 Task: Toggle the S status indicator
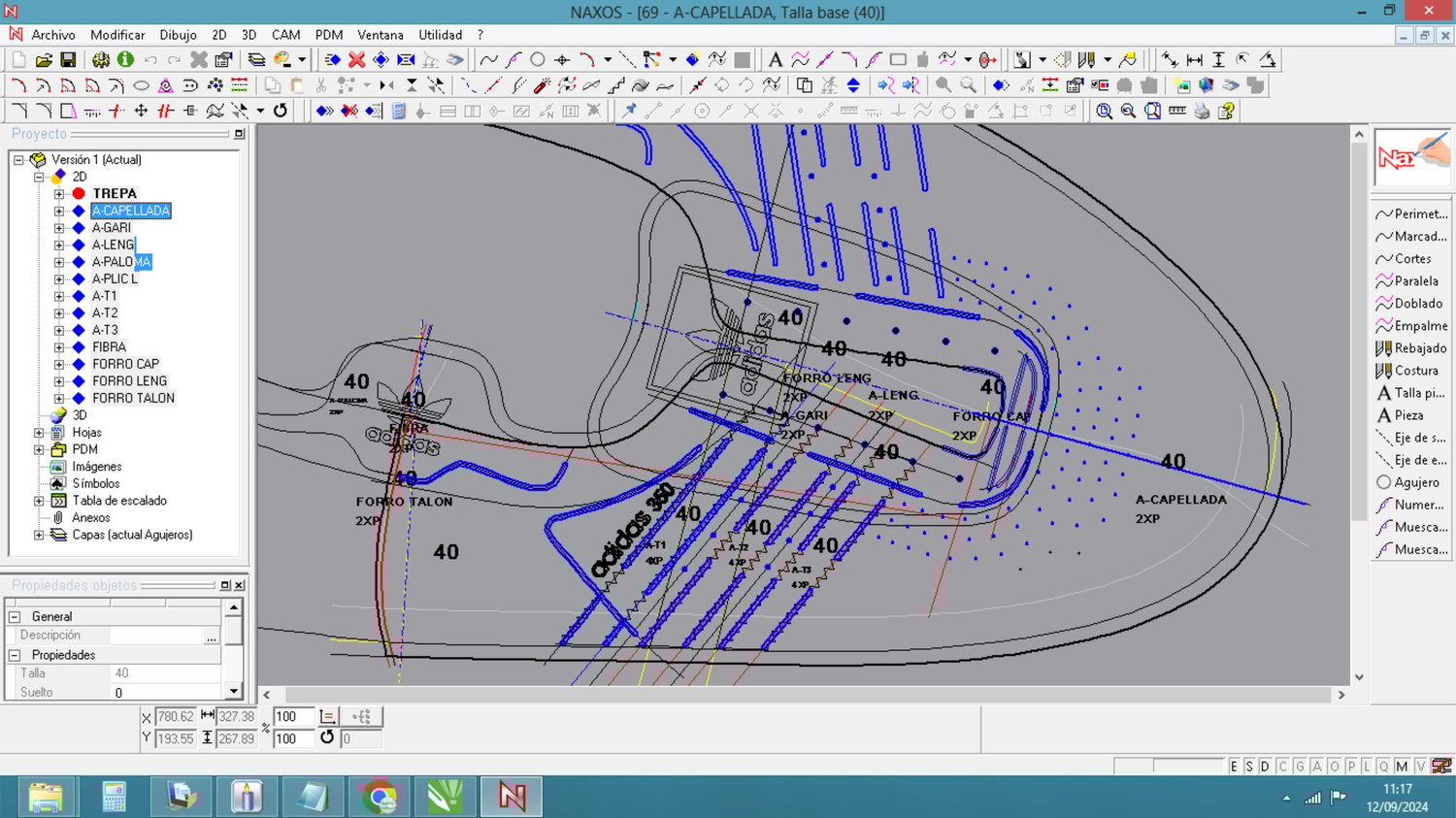1249,767
